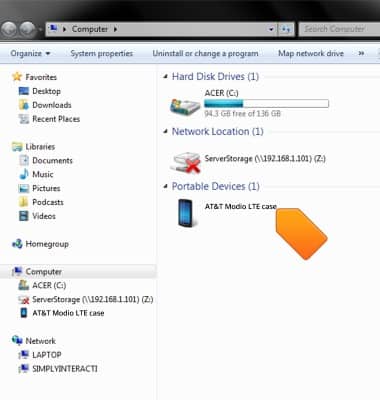Click the Pictures library icon
Screen dimensions: 380x400
[x=24, y=188]
